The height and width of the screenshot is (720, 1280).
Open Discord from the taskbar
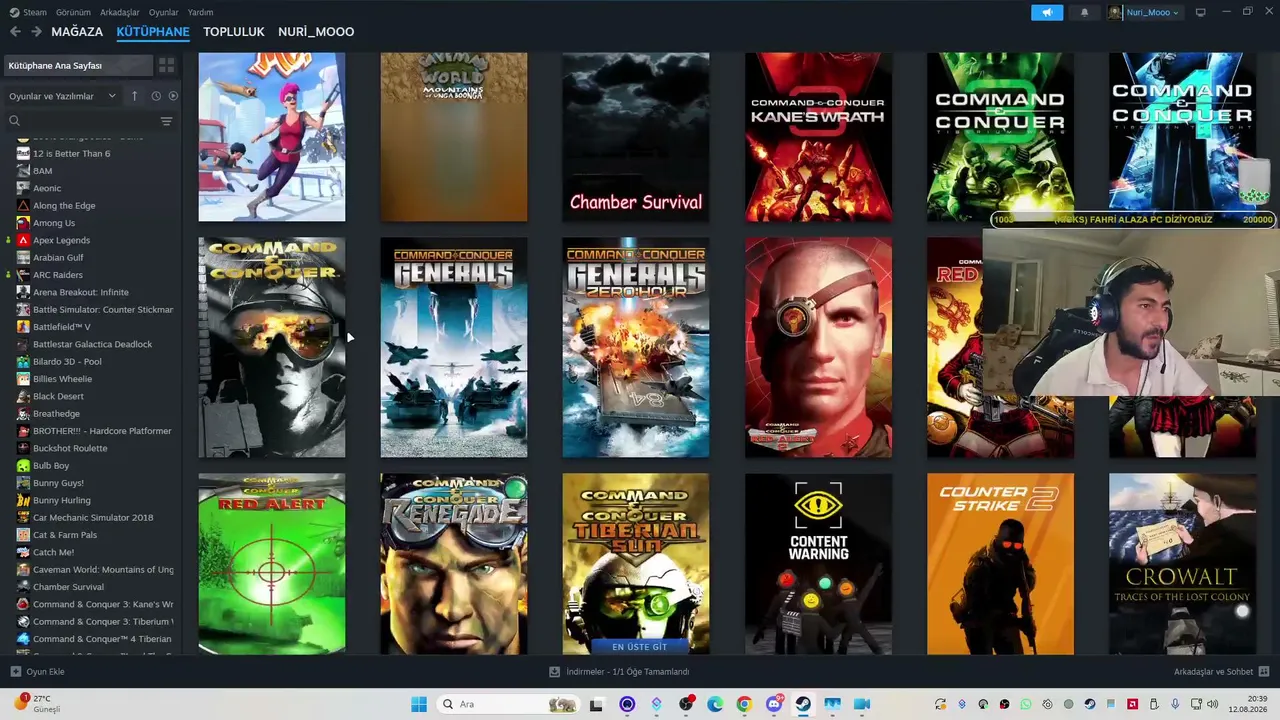pyautogui.click(x=774, y=704)
